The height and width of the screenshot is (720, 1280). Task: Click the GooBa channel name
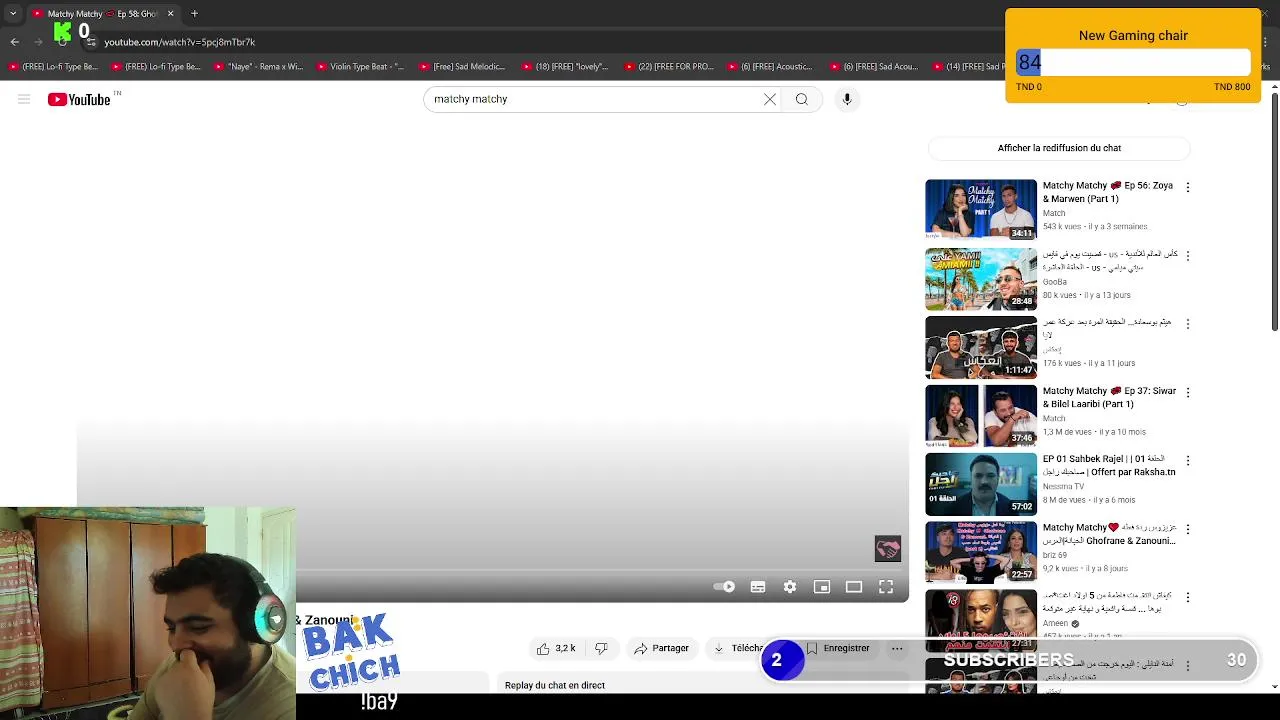(1054, 282)
